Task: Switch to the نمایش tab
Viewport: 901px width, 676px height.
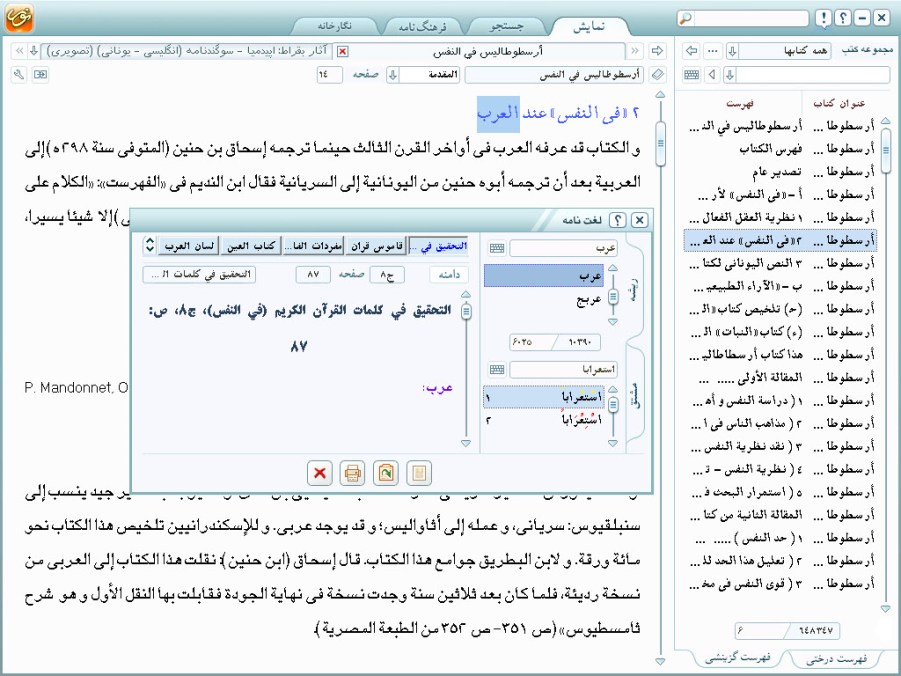Action: 589,26
